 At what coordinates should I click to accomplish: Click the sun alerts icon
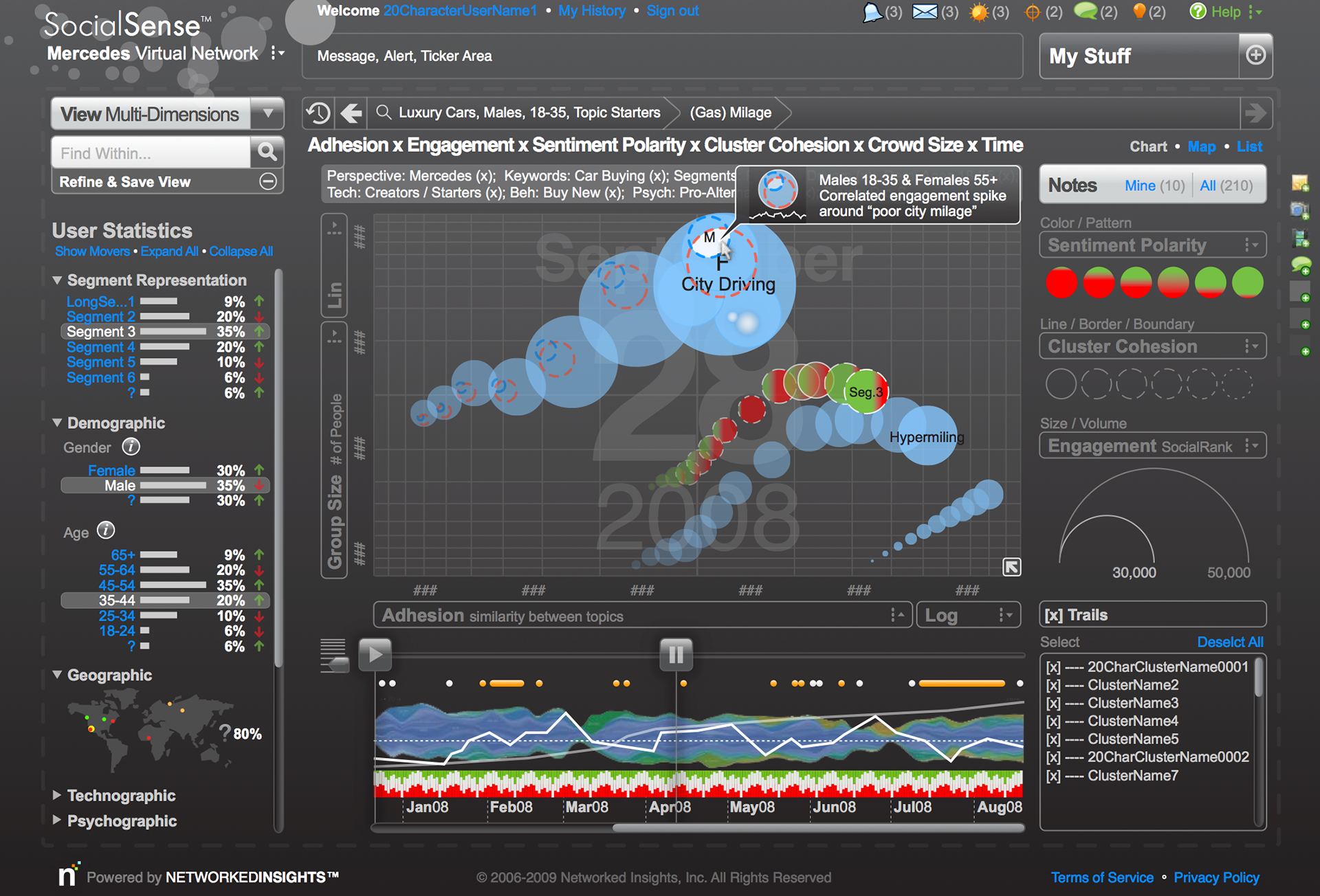click(x=978, y=12)
